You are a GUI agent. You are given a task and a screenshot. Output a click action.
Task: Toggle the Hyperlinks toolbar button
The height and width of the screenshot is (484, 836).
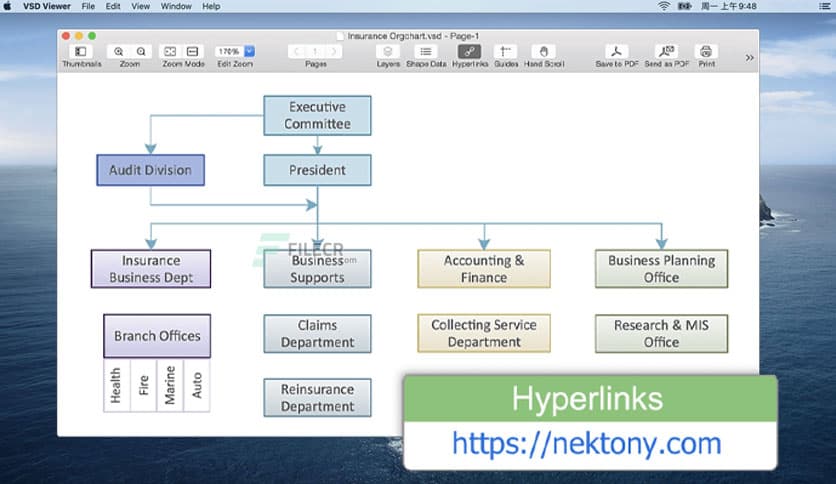(x=469, y=51)
